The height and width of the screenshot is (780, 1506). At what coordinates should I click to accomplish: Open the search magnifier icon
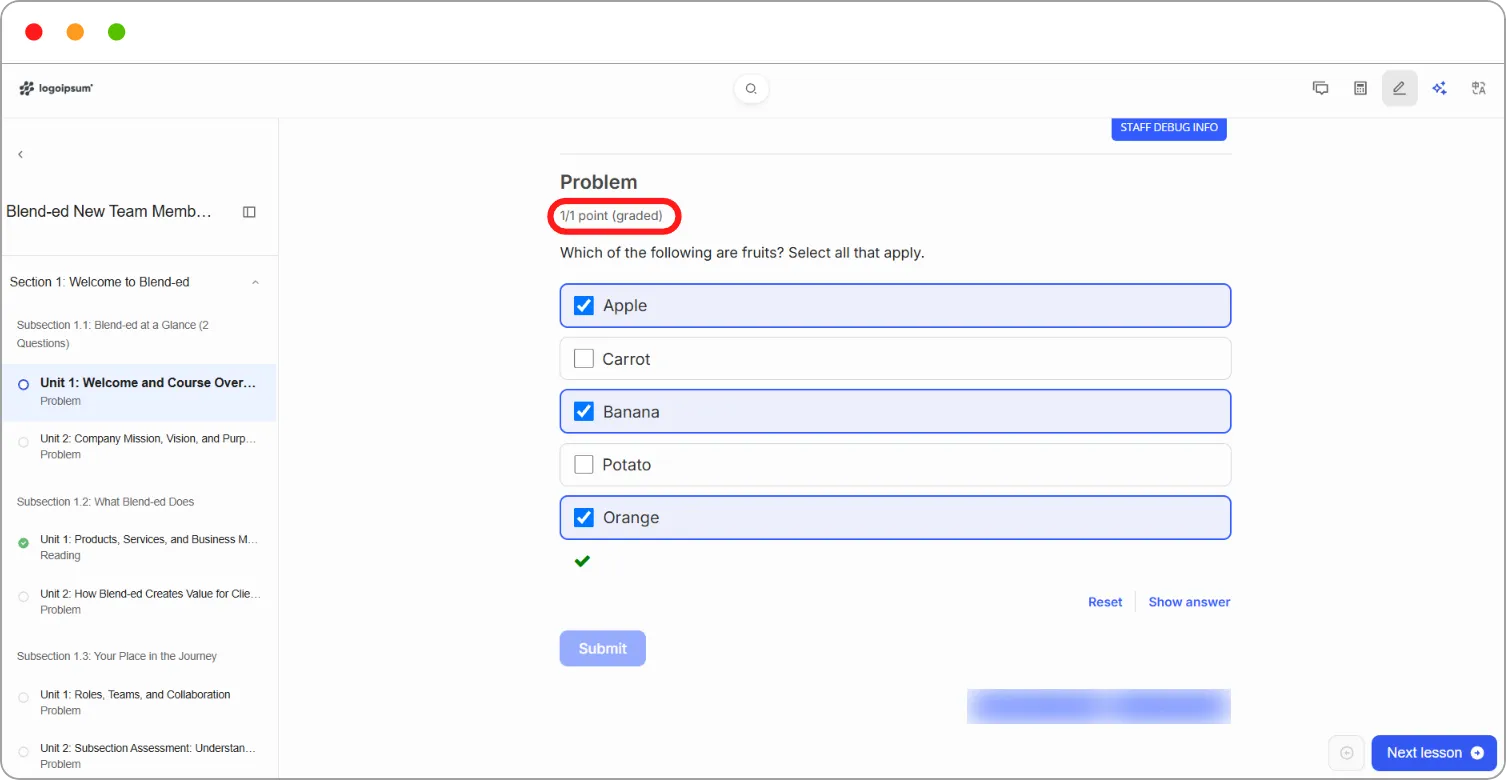pos(751,89)
